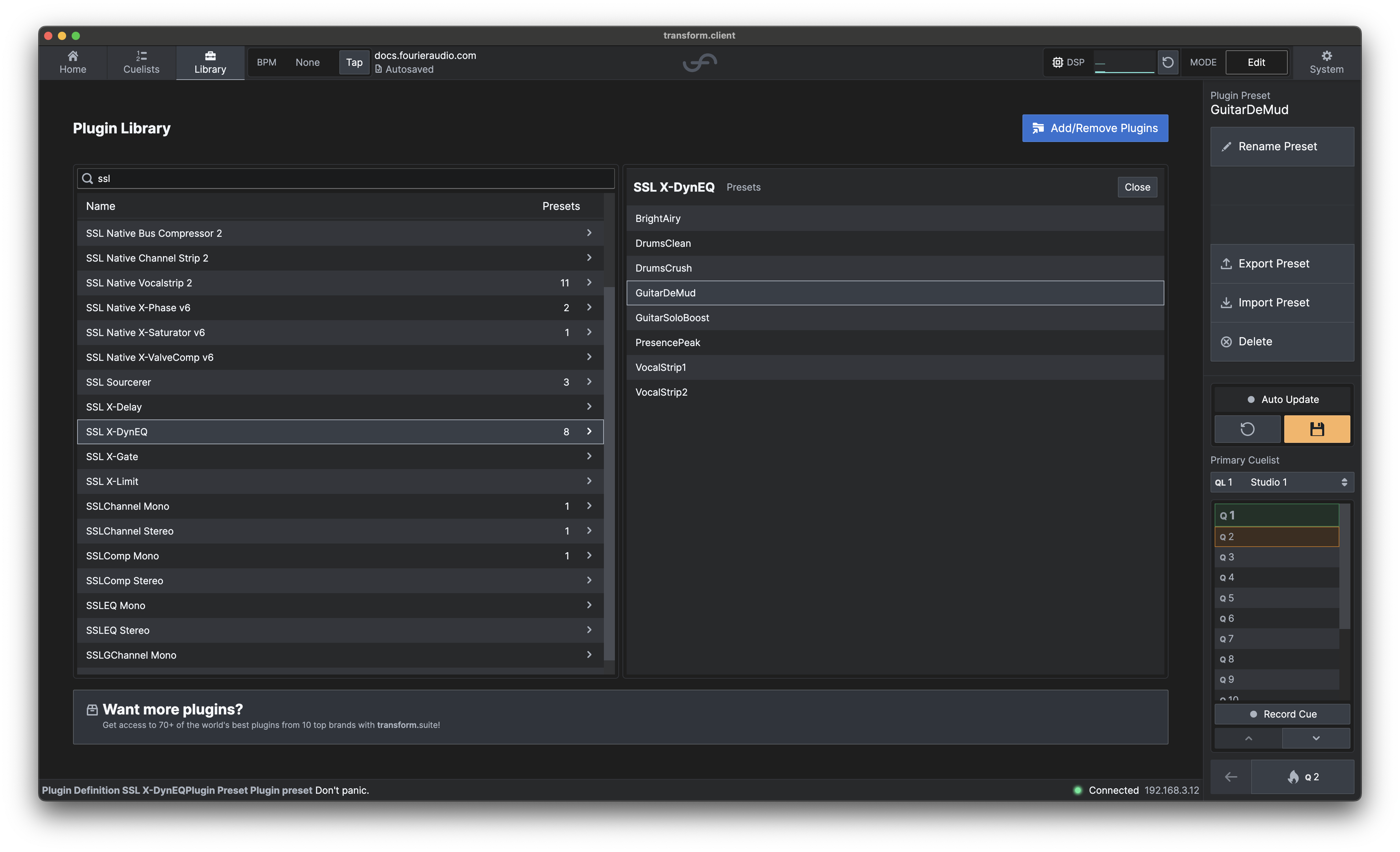Select the SSL X-DynEQ row
1400x852 pixels.
pos(340,432)
